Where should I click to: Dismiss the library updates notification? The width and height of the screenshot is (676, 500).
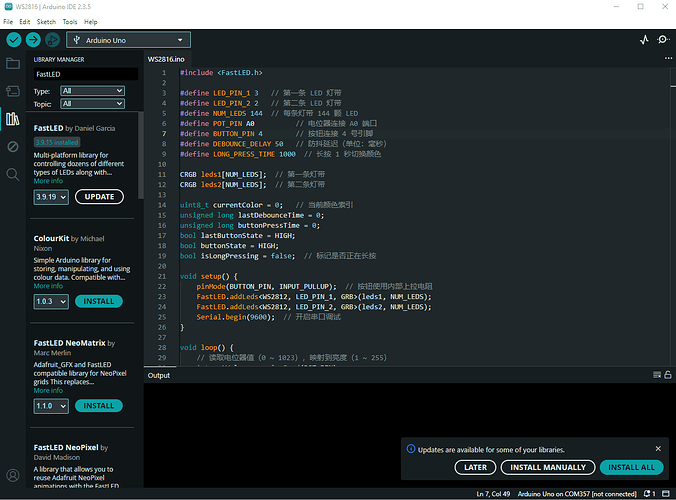click(x=658, y=449)
